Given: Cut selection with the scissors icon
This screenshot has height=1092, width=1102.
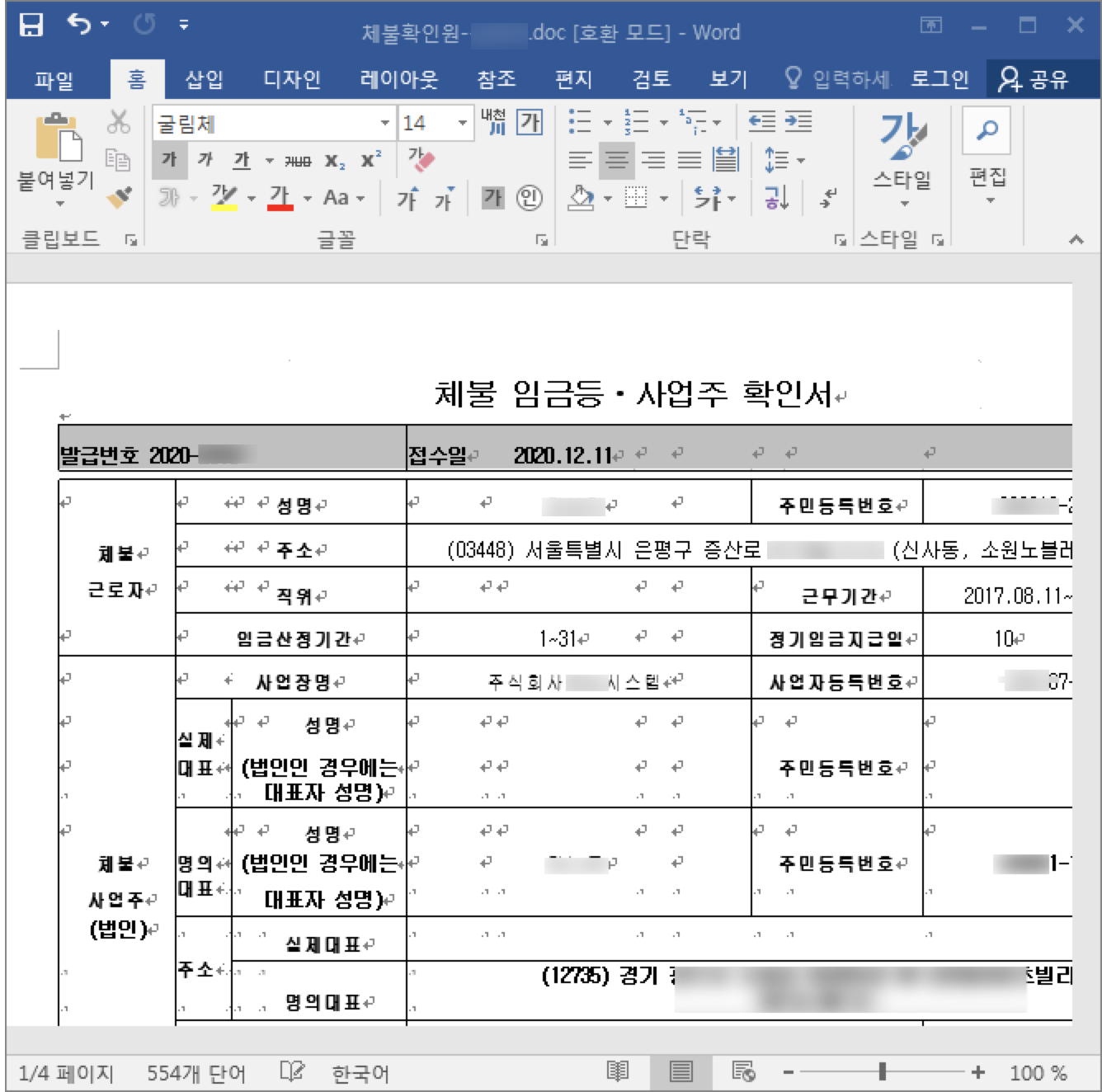Looking at the screenshot, I should click(x=119, y=123).
